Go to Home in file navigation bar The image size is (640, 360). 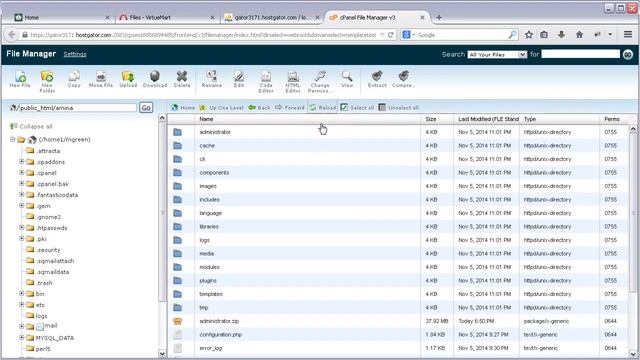(x=183, y=108)
